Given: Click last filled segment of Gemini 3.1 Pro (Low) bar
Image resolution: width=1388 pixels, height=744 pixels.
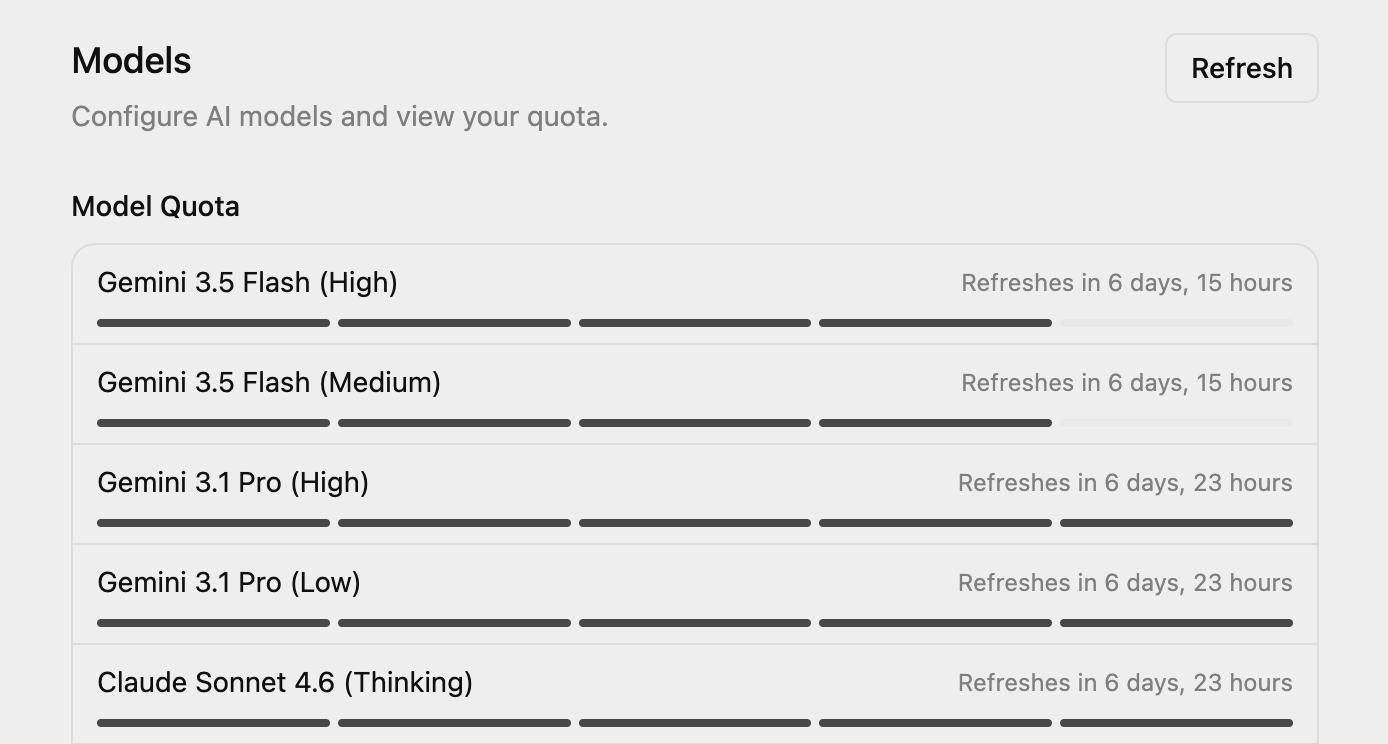Looking at the screenshot, I should tap(1176, 623).
